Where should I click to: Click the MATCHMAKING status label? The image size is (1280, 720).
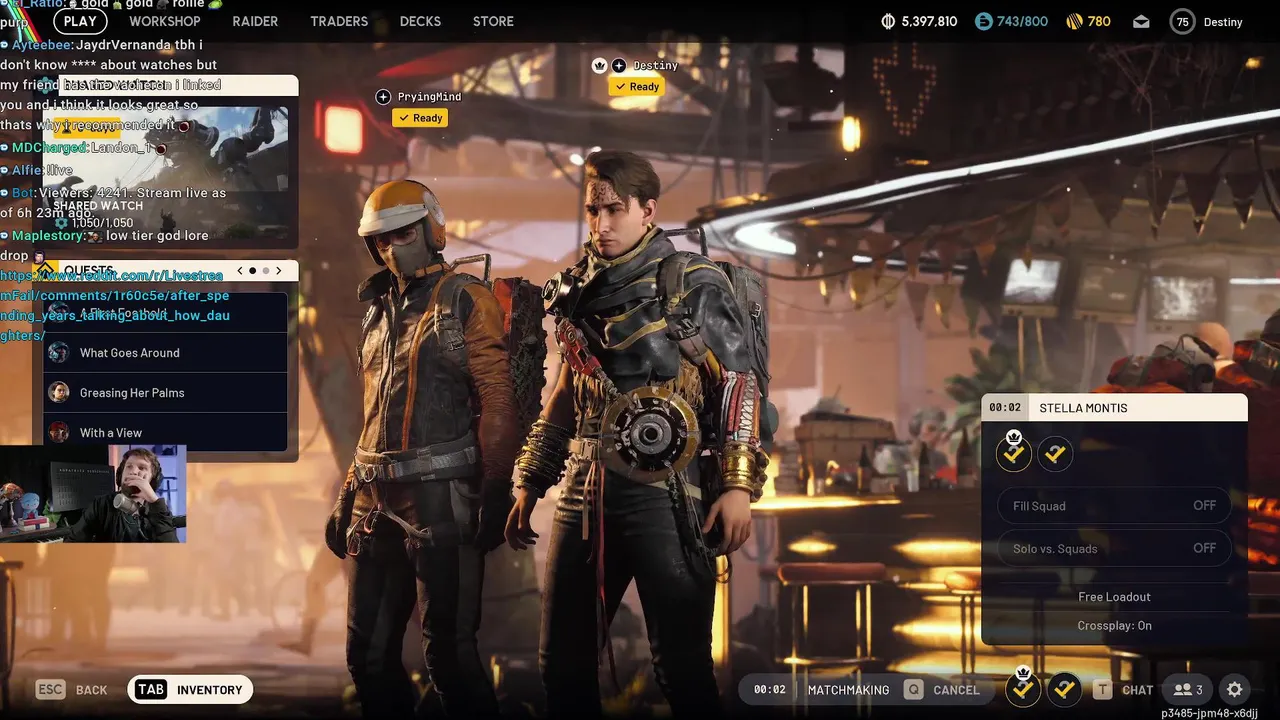[x=848, y=690]
